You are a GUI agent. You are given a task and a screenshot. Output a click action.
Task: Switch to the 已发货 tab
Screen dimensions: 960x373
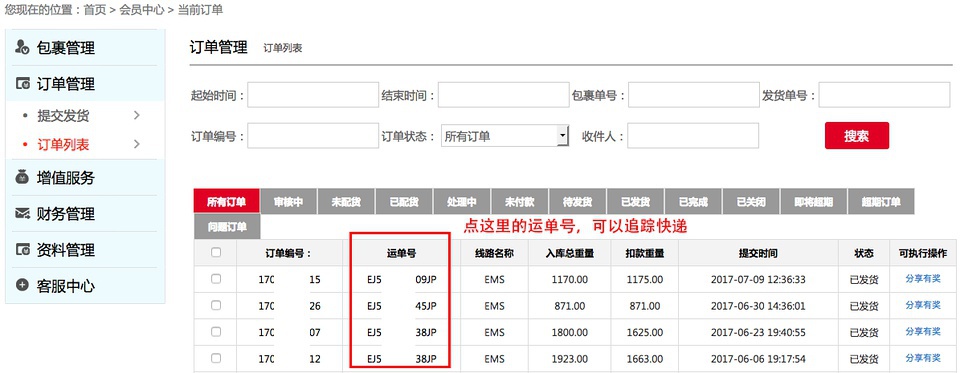coord(636,202)
